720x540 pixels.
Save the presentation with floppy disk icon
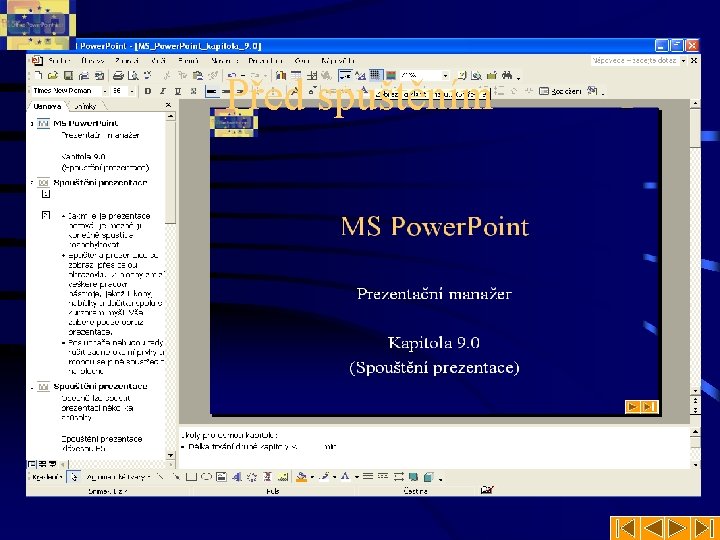(x=68, y=75)
